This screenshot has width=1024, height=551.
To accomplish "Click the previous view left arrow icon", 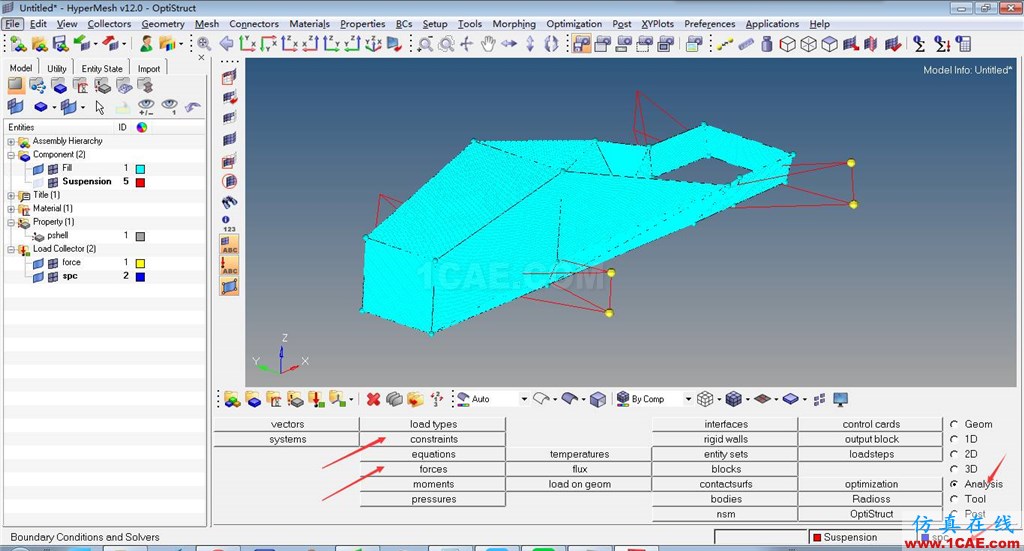I will click(227, 44).
